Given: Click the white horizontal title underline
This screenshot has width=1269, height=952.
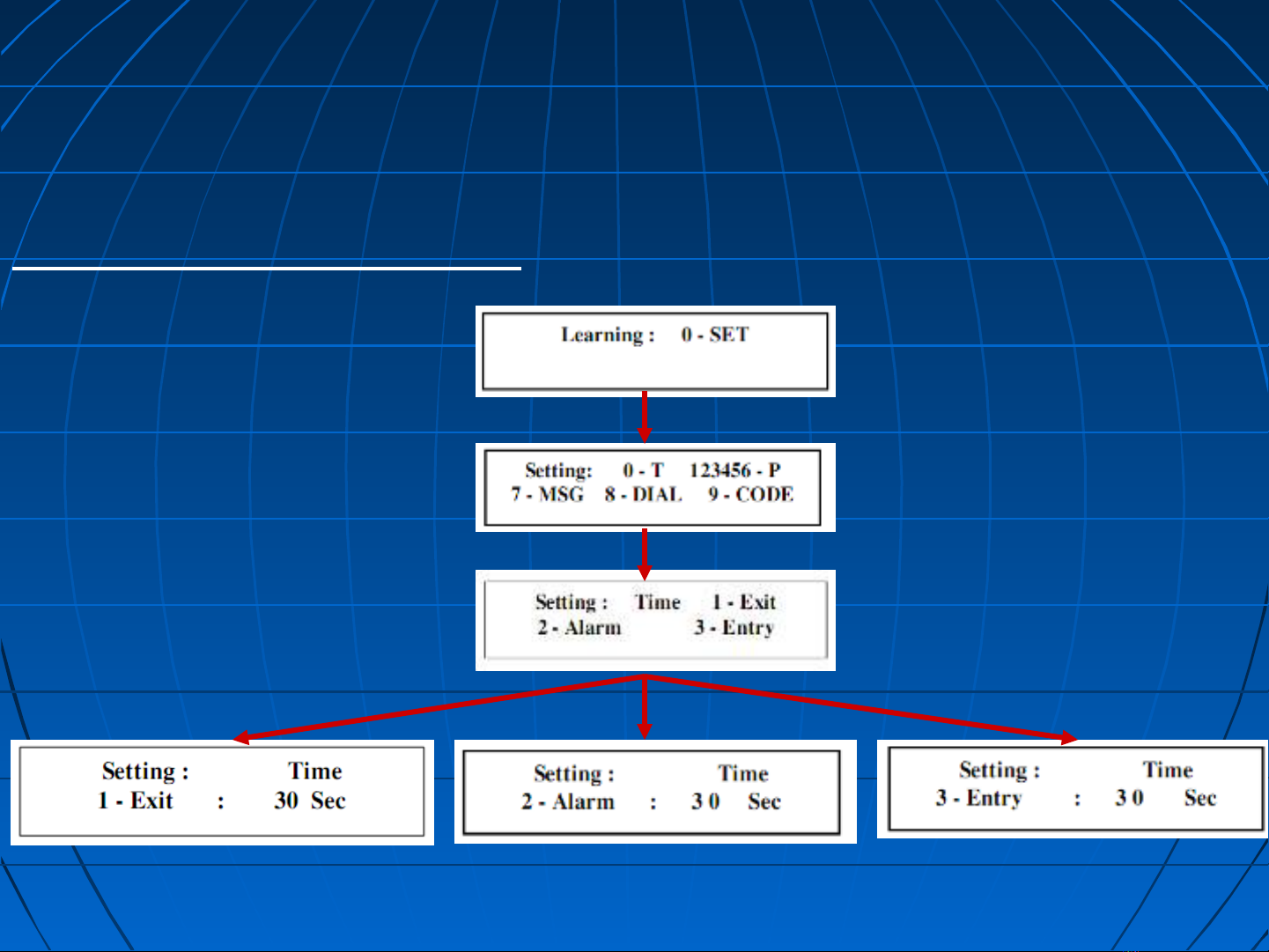Looking at the screenshot, I should 267,268.
